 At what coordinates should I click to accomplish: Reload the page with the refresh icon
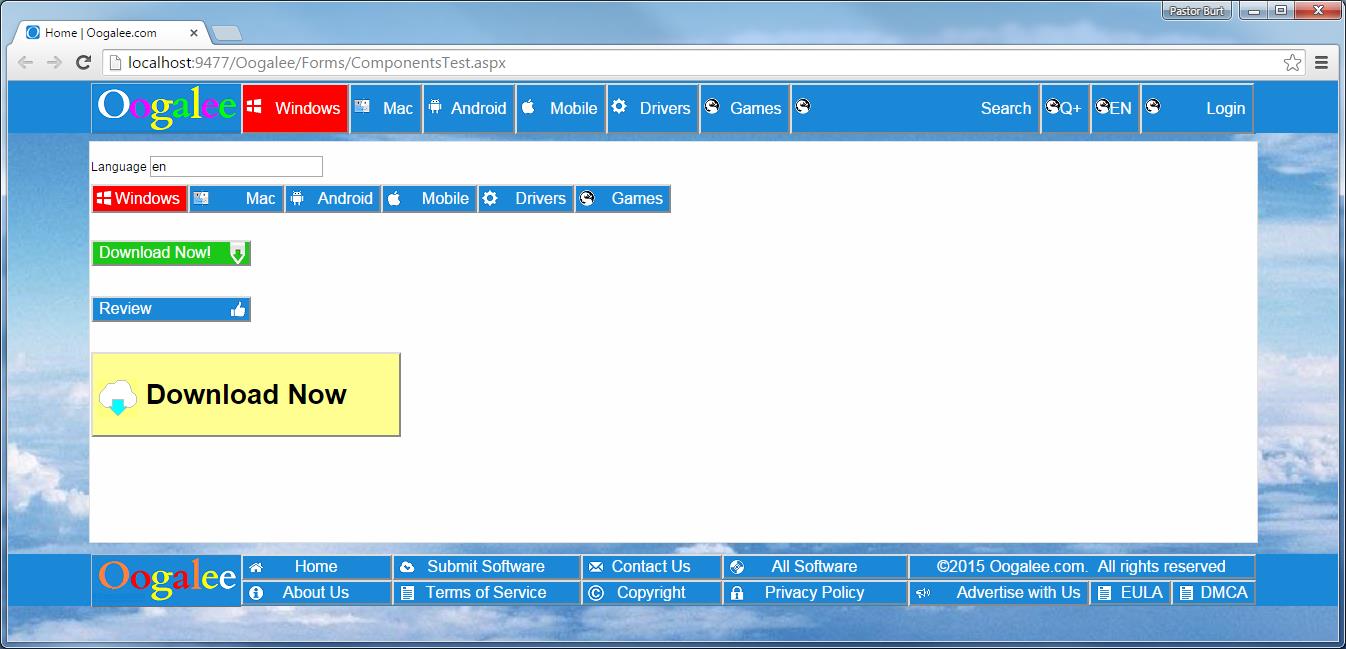pyautogui.click(x=84, y=62)
